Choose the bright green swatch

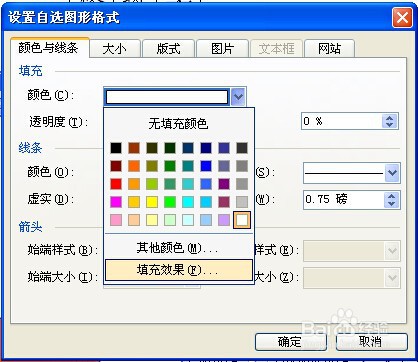170,202
